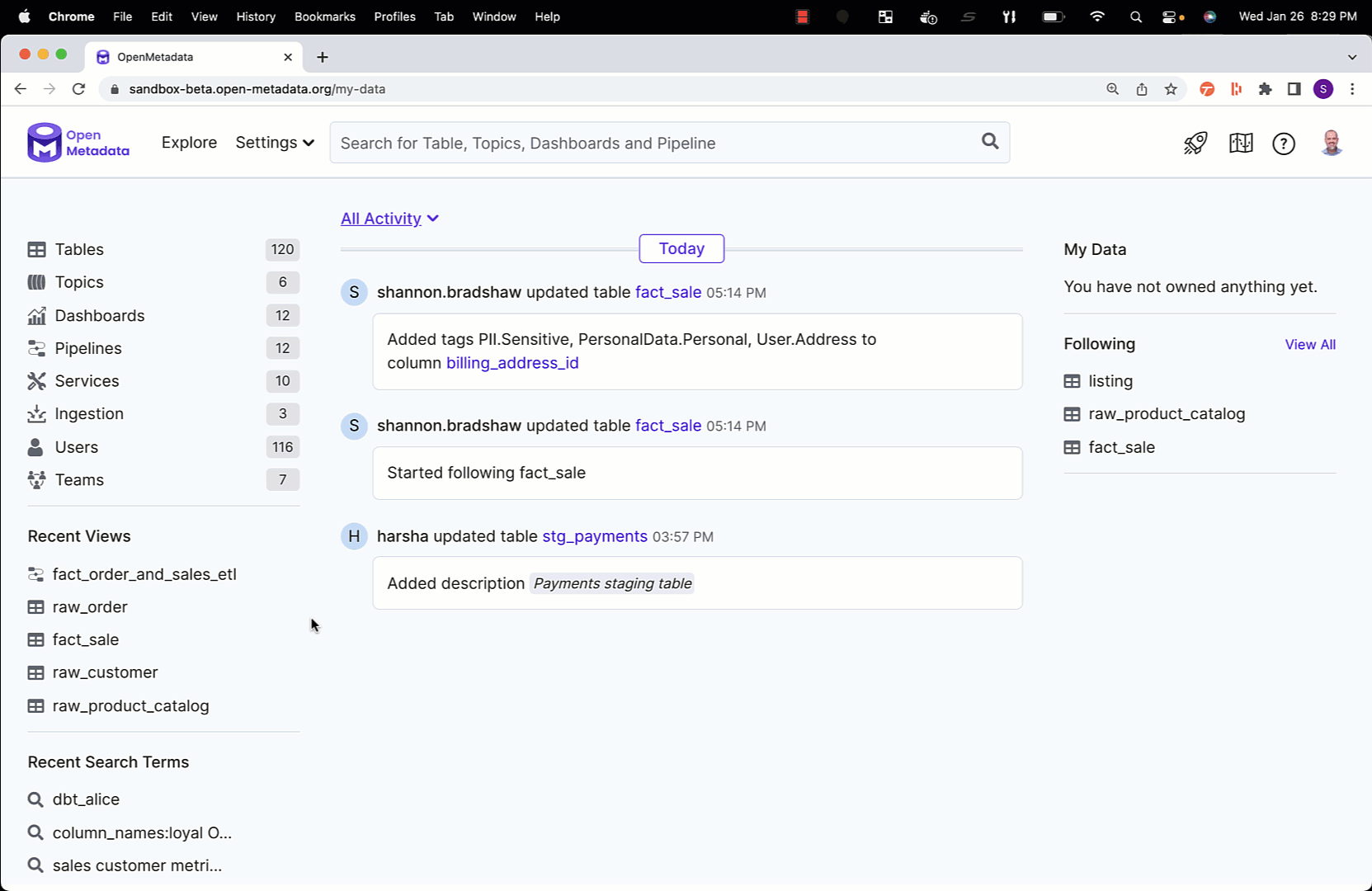The image size is (1372, 891).
Task: Bookmark this page with star icon
Action: pos(1171,89)
